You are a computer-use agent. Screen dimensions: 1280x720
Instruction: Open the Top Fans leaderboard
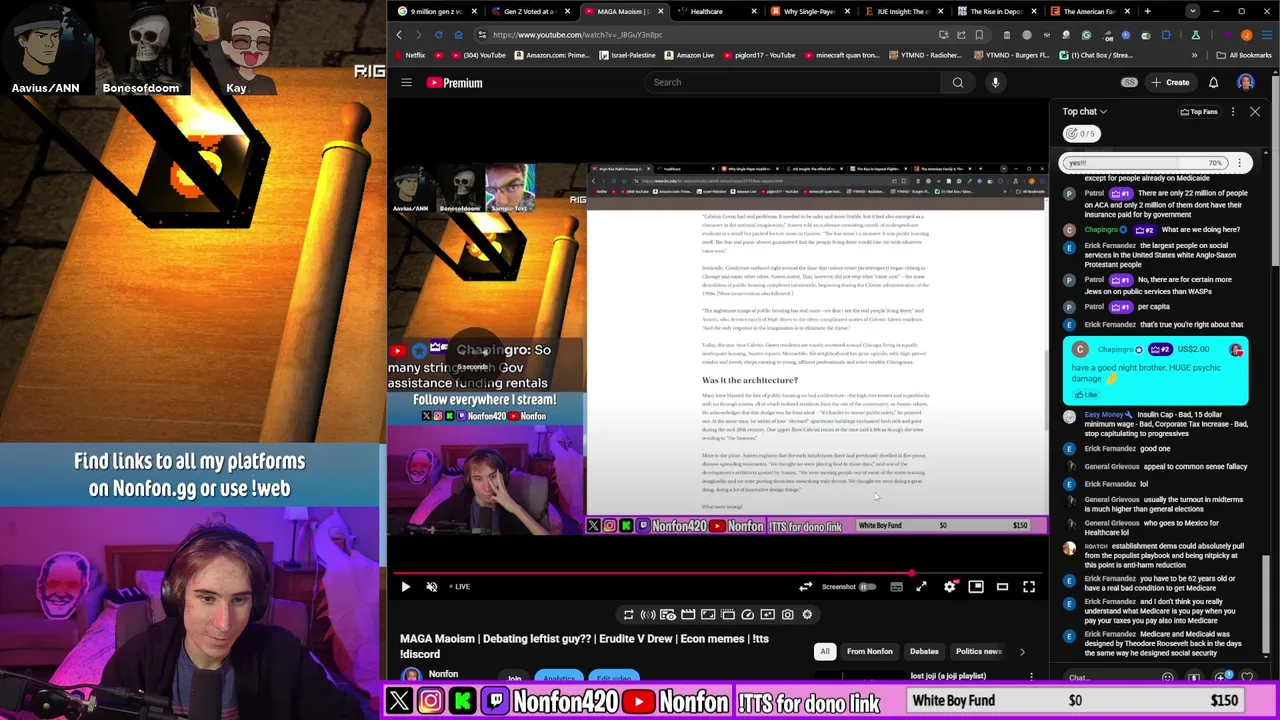(x=1199, y=112)
